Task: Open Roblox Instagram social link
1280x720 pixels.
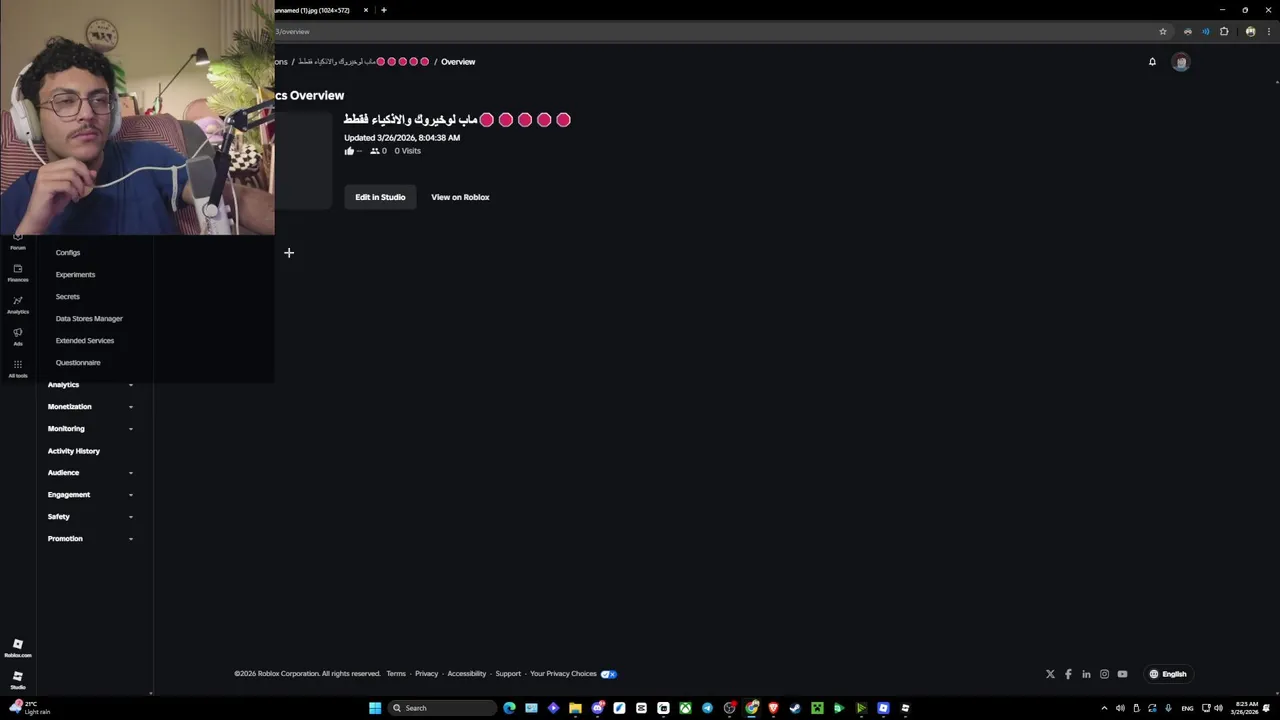Action: pos(1104,674)
